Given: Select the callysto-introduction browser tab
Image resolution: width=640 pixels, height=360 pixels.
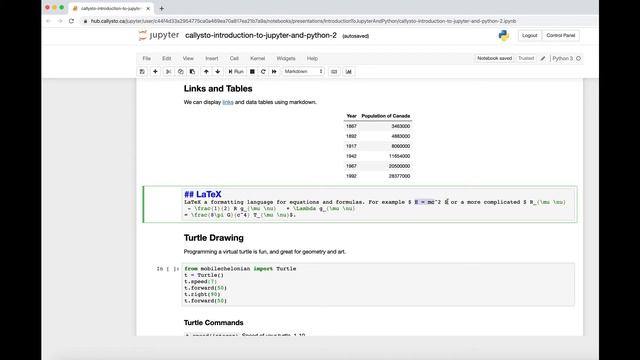Looking at the screenshot, I should (111, 8).
